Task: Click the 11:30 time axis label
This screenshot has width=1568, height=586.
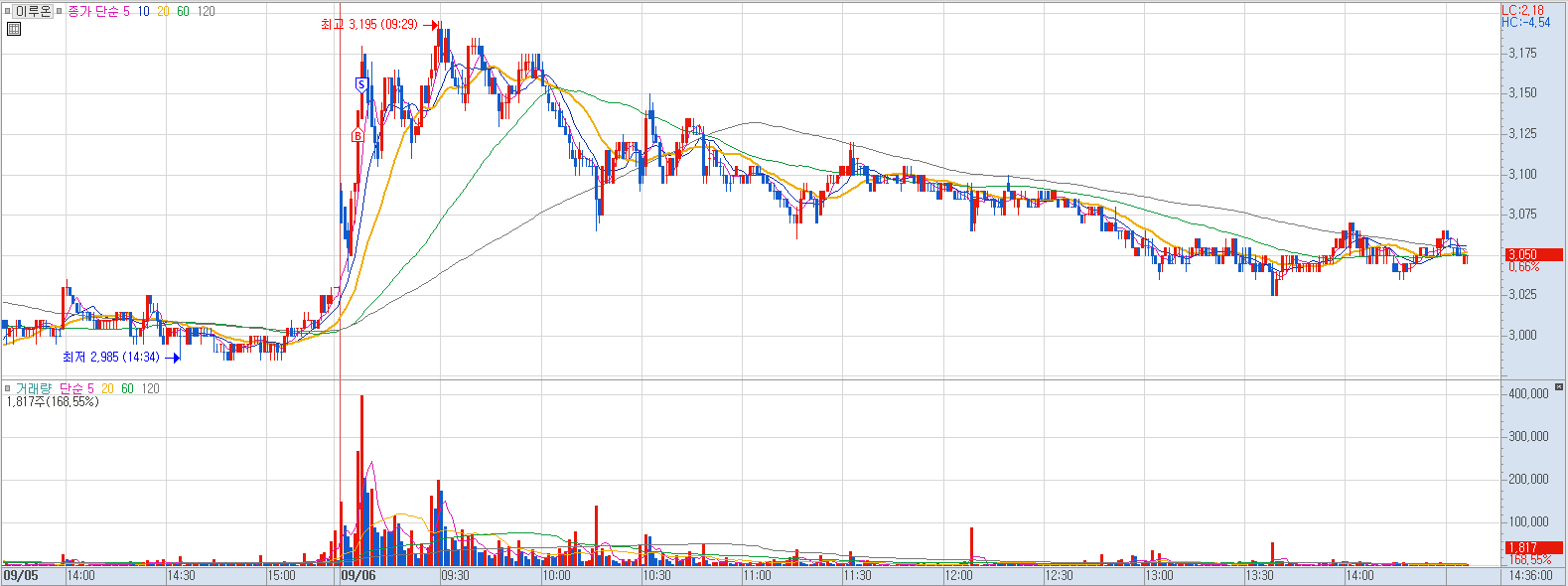Action: coord(857,575)
